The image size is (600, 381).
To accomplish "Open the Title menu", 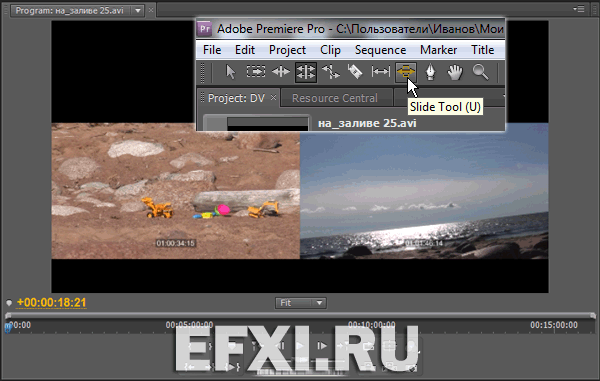I will [482, 50].
